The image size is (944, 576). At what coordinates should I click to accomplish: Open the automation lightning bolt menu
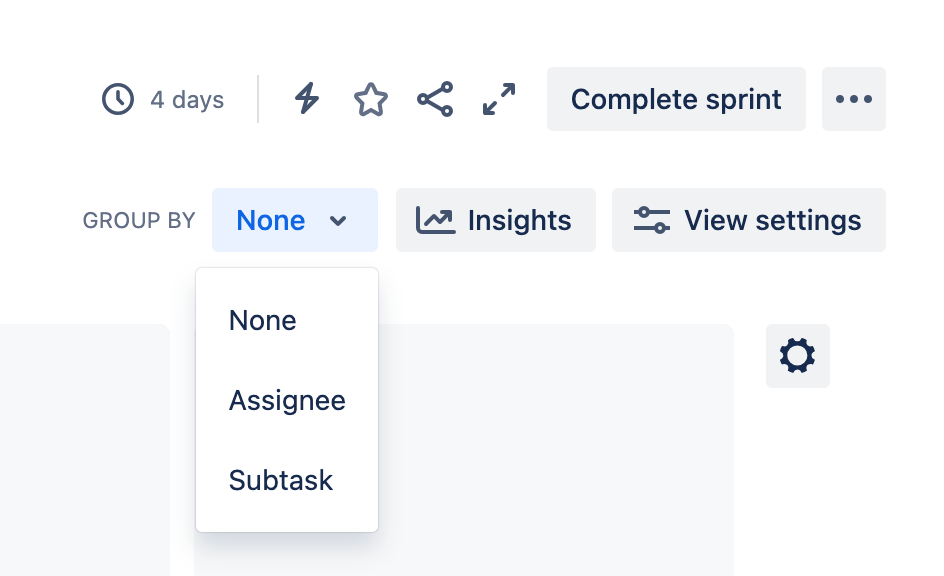[307, 99]
